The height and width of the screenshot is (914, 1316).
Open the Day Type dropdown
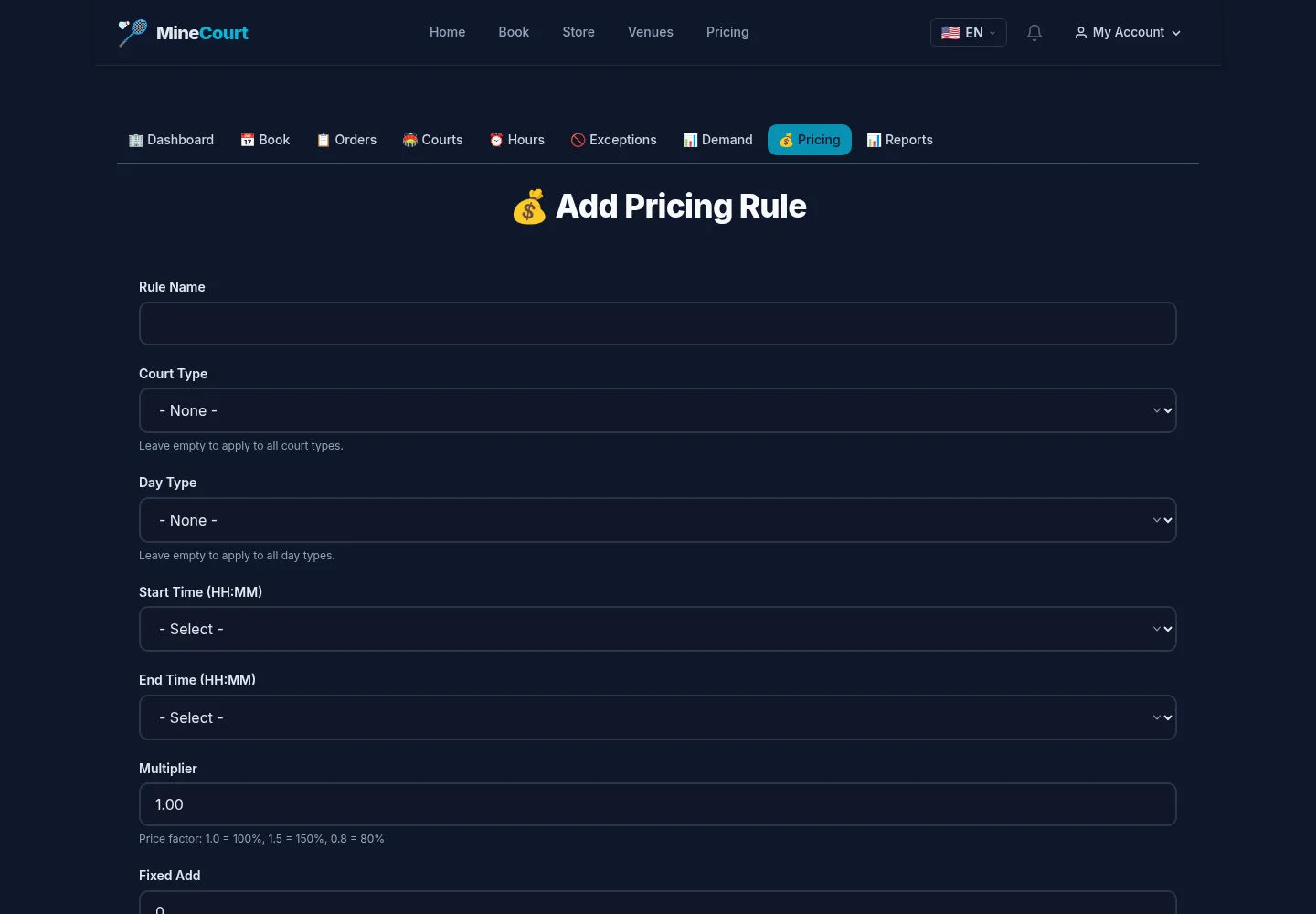point(657,520)
